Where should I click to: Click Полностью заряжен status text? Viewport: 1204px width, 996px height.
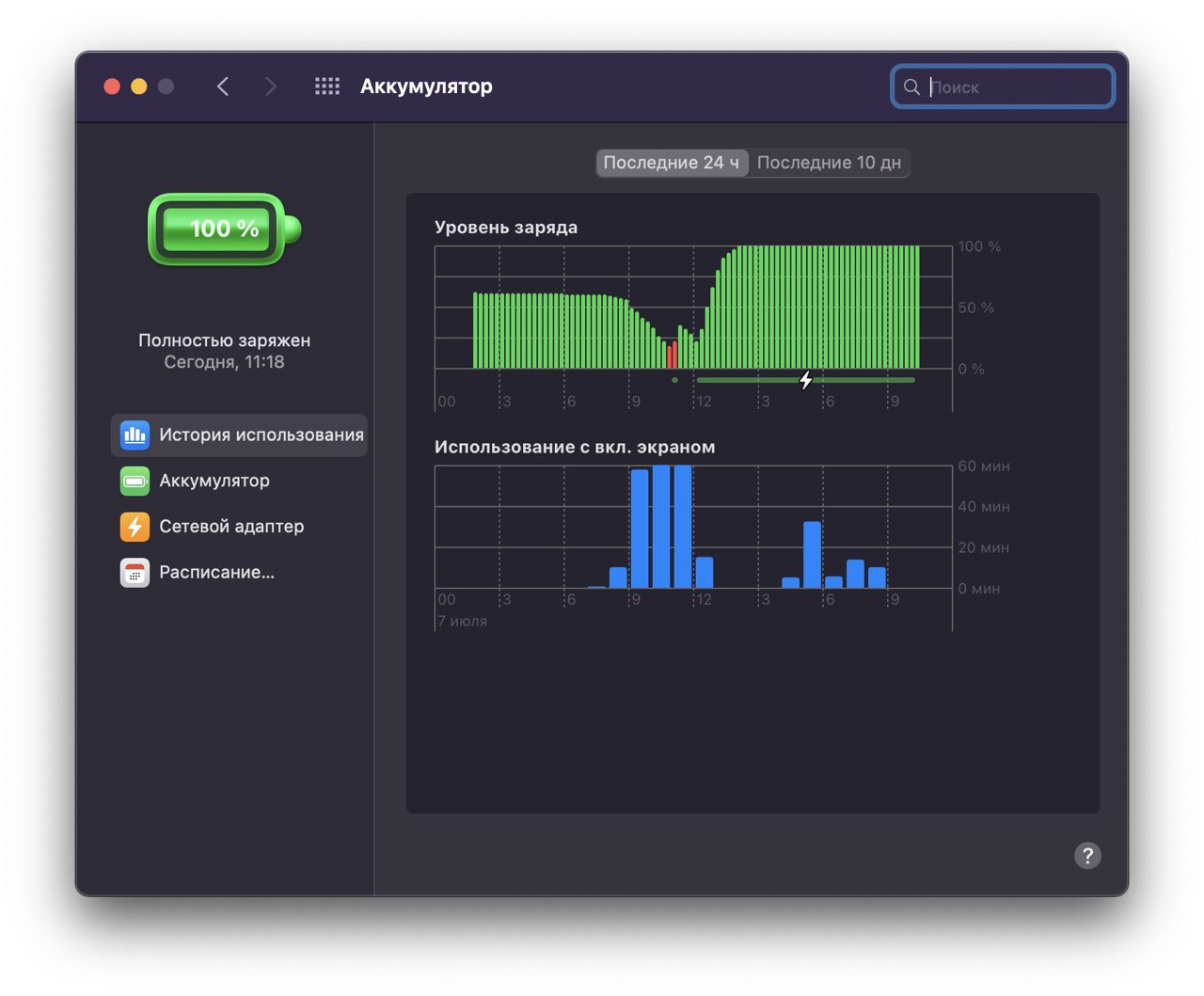224,340
